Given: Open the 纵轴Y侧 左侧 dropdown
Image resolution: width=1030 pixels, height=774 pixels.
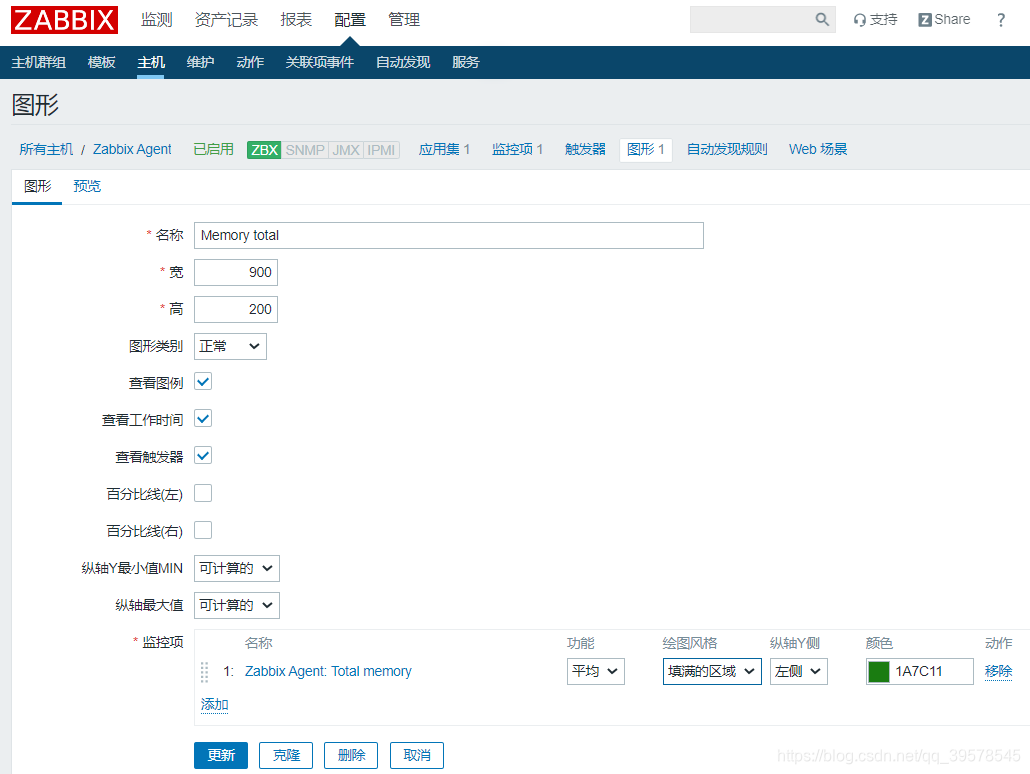Looking at the screenshot, I should 798,672.
